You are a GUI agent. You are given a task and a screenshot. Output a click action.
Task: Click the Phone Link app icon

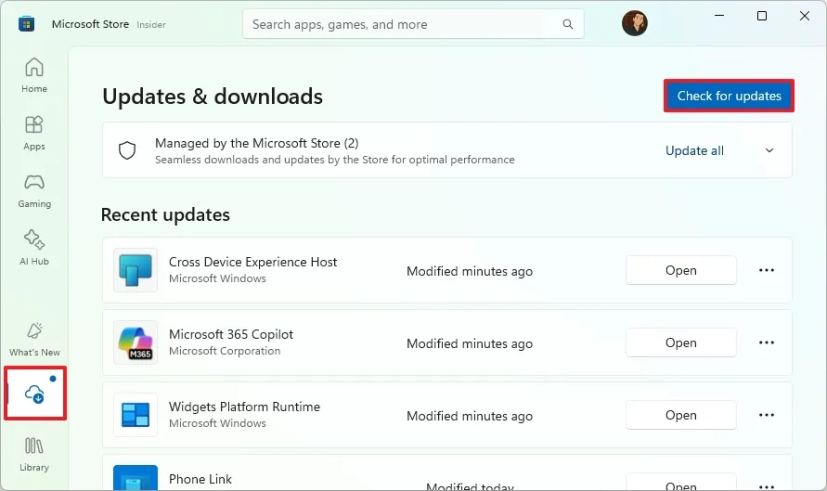coord(136,478)
